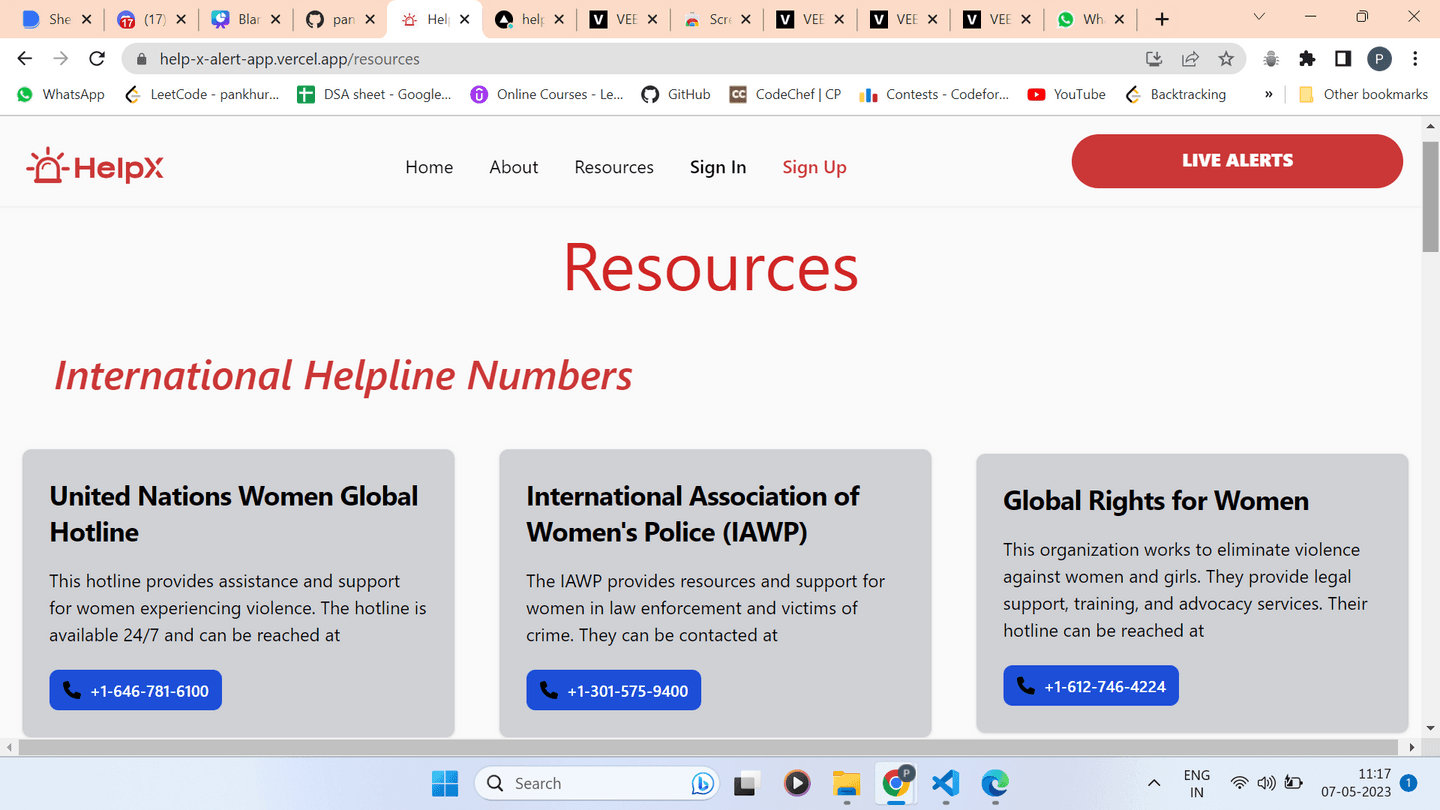Open the Chrome profile P avatar
Viewport: 1440px width, 810px height.
[x=1379, y=59]
